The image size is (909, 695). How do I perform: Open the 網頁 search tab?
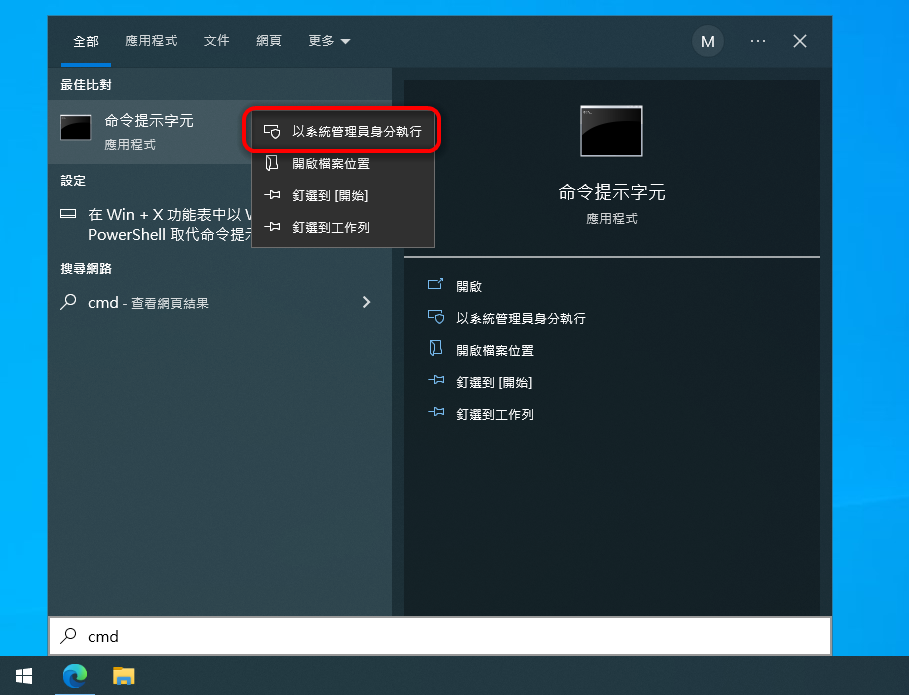coord(268,41)
